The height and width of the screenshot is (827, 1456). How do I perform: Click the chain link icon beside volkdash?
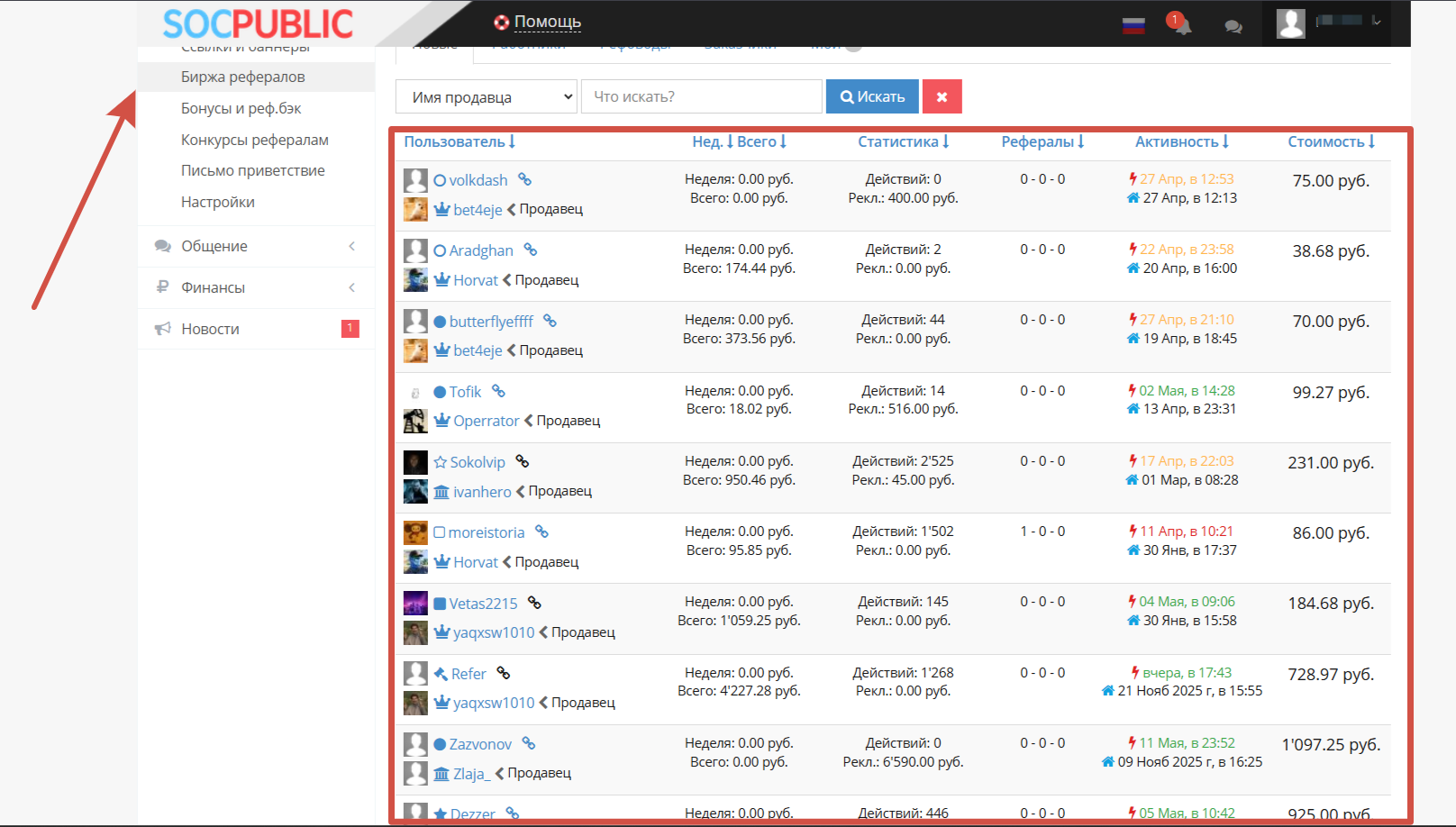point(524,179)
